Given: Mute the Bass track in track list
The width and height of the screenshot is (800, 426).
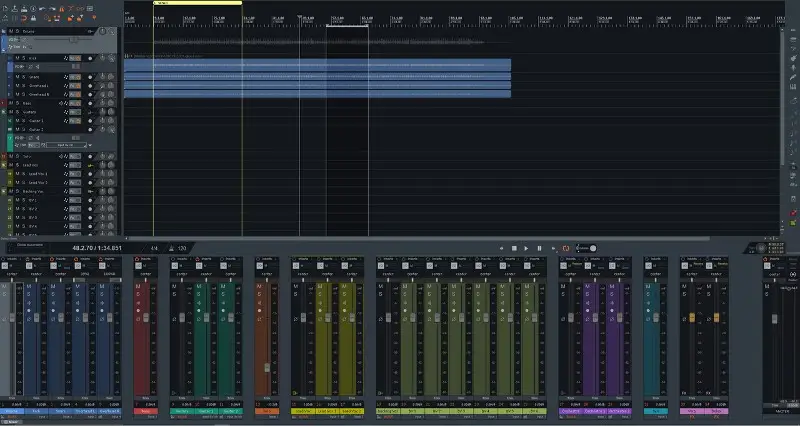Looking at the screenshot, I should [x=11, y=103].
